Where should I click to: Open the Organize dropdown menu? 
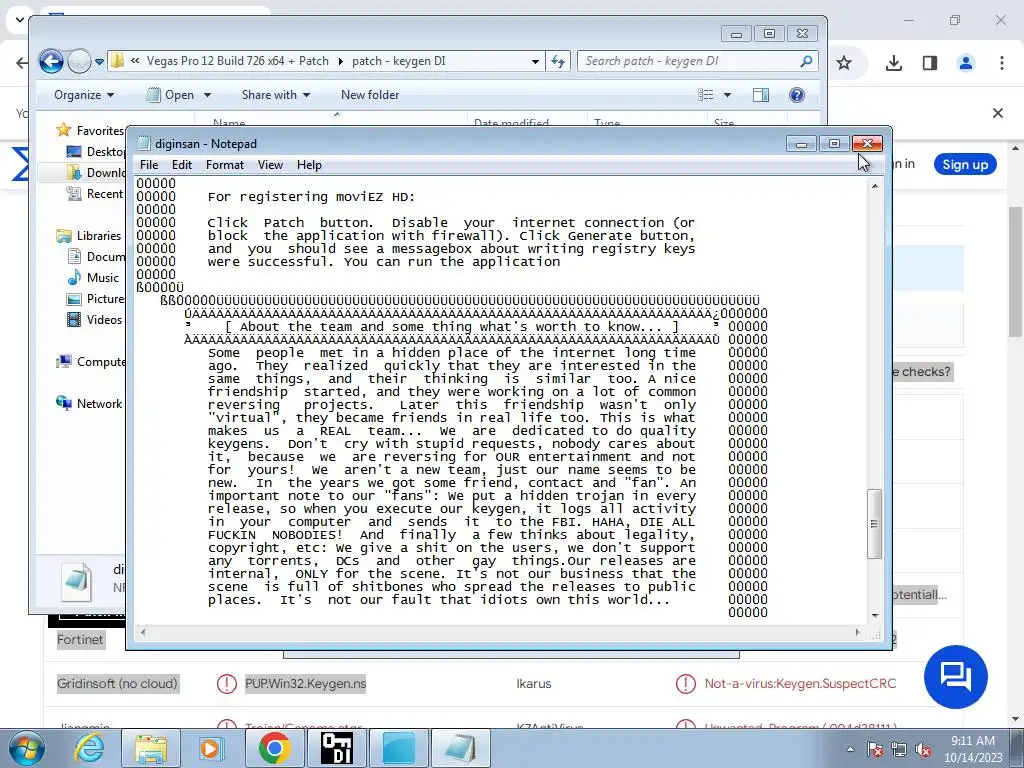[84, 95]
